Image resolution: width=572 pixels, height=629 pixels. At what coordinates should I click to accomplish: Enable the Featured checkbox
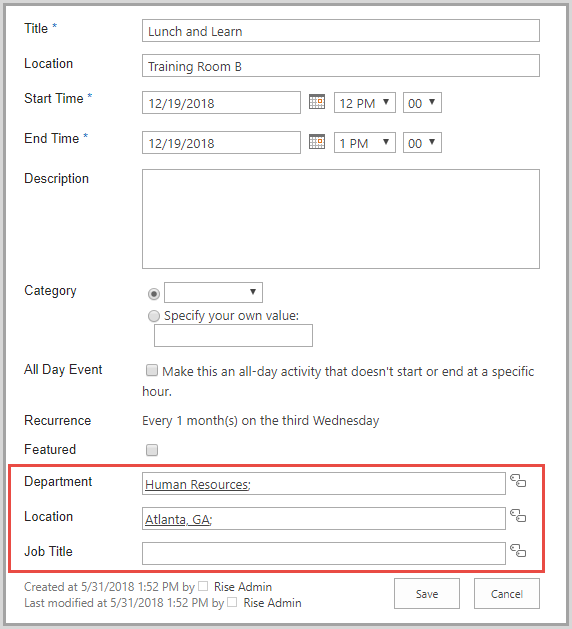tap(152, 450)
